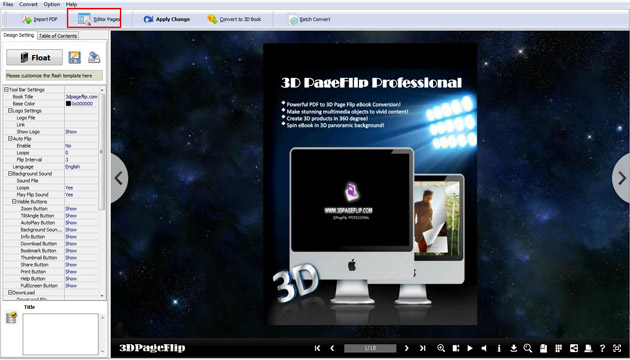This screenshot has height=360, width=630.
Task: Switch to Table of Contents tab
Action: coord(58,36)
